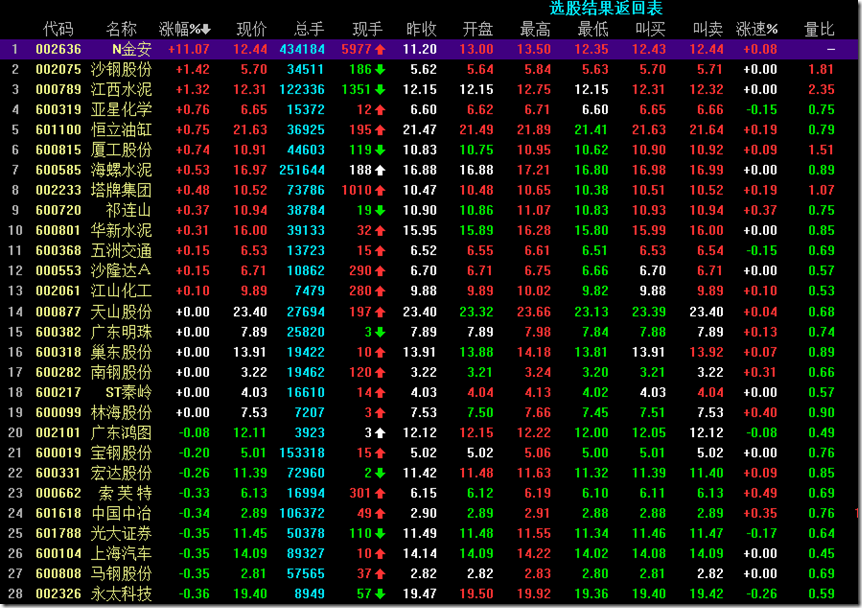
Task: Click the 昨收 column header
Action: (x=421, y=29)
